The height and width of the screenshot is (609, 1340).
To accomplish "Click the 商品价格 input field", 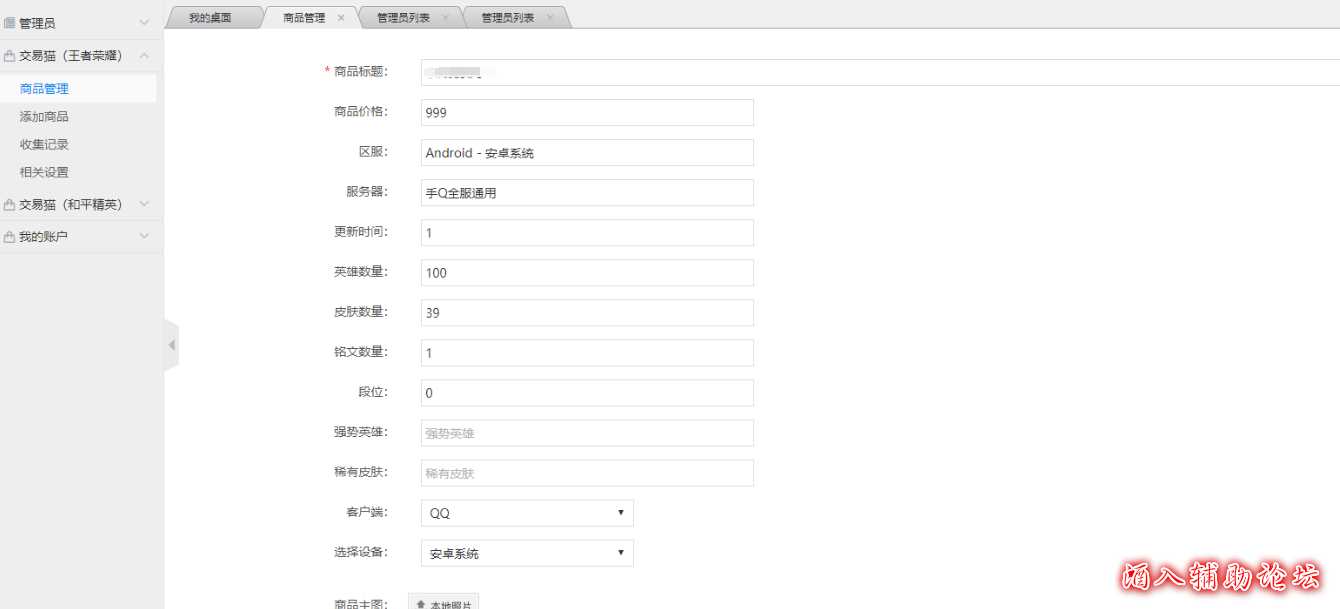I will (x=587, y=113).
